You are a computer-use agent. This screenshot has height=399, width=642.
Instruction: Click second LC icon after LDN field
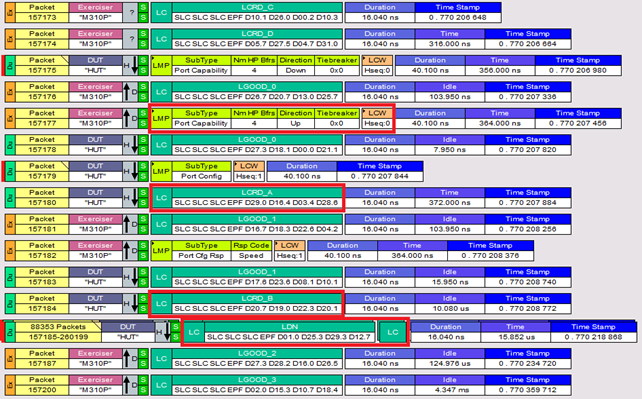pos(393,332)
